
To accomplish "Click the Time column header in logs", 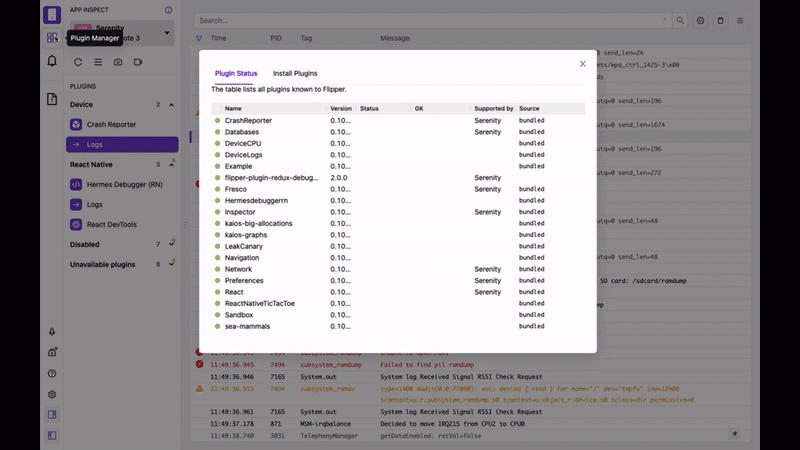I will coord(218,38).
